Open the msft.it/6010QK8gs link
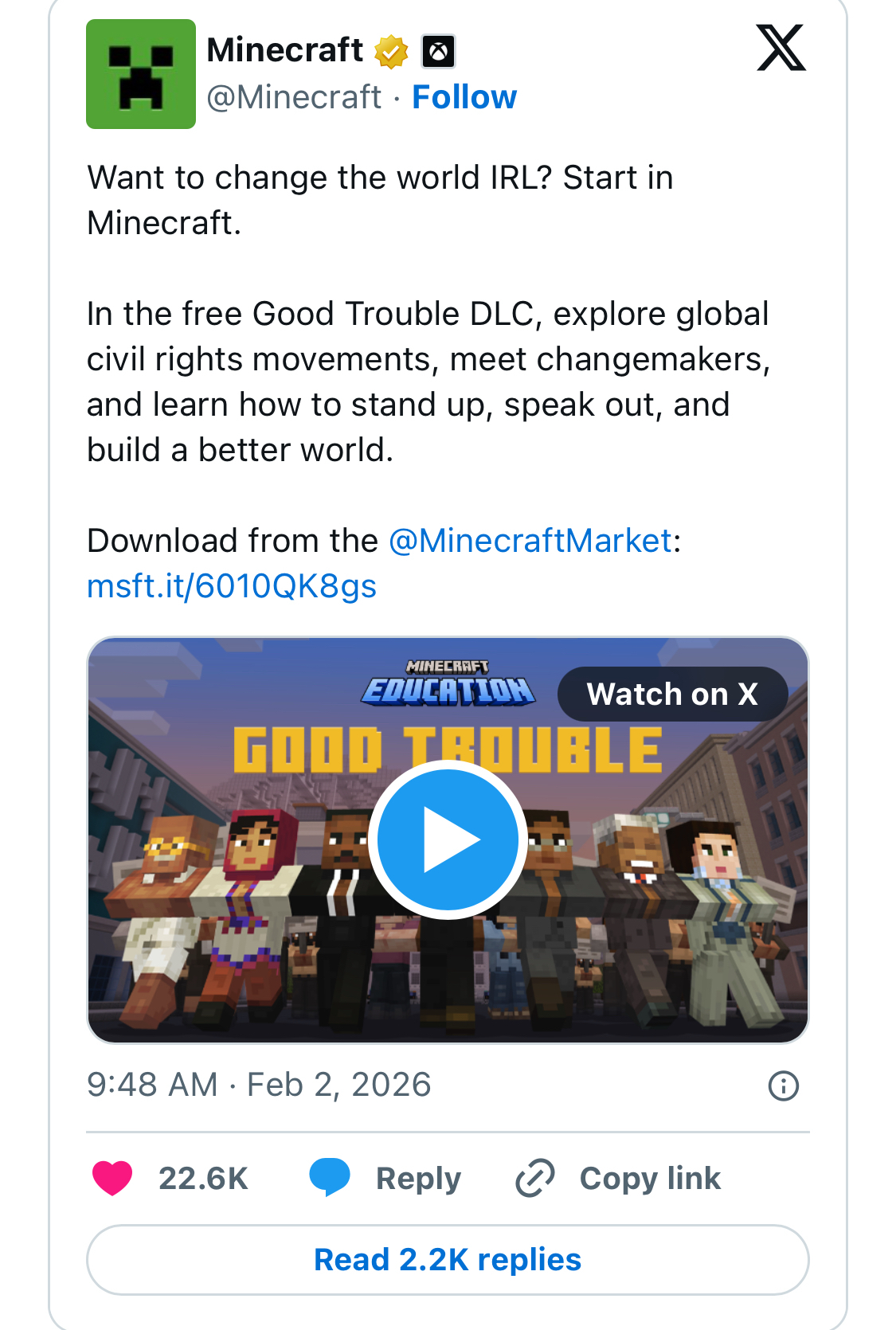 click(x=232, y=586)
